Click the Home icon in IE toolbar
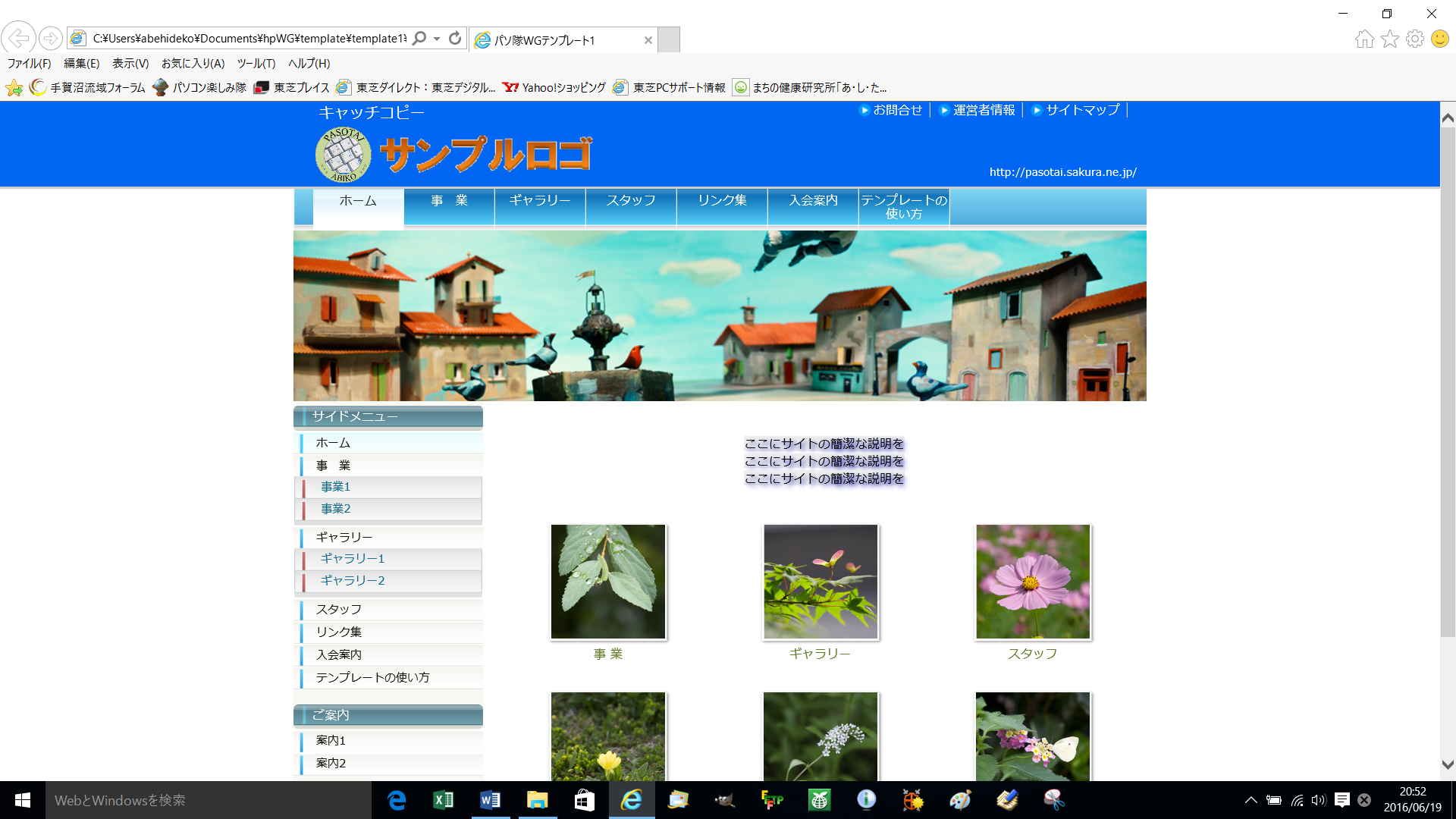This screenshot has width=1456, height=819. coord(1365,39)
